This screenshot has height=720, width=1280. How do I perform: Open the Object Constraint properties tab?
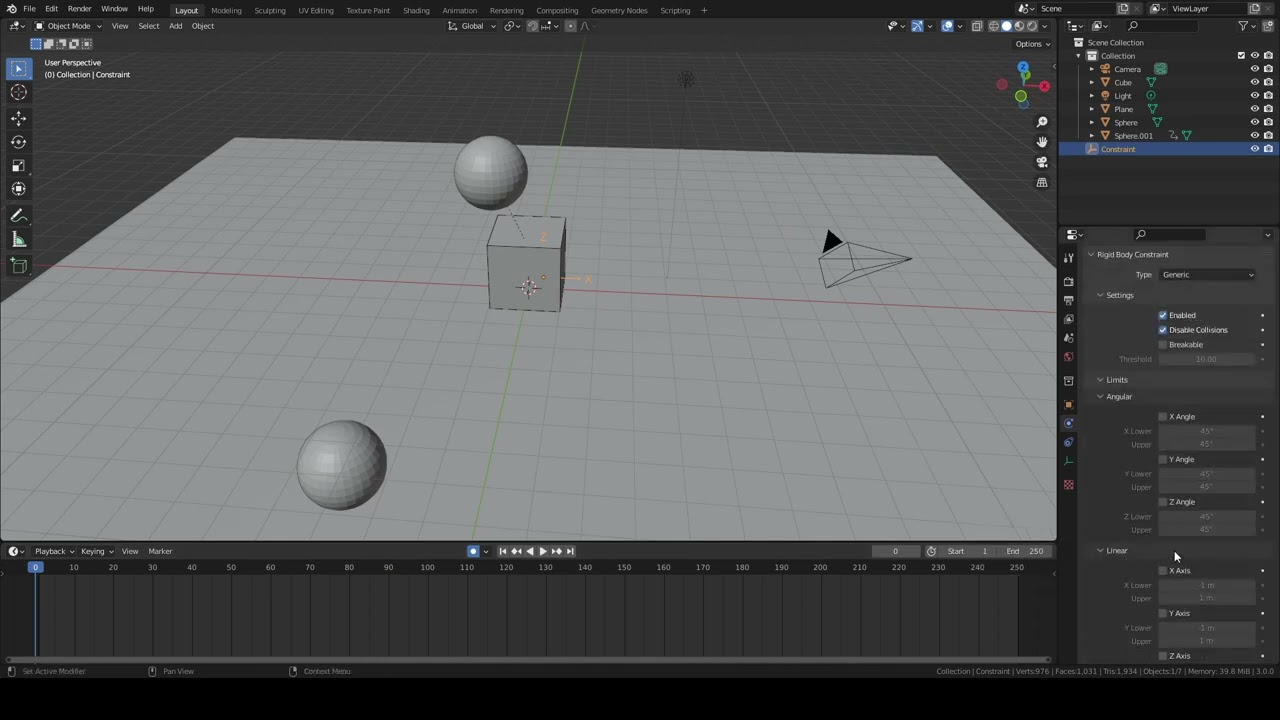[1068, 442]
